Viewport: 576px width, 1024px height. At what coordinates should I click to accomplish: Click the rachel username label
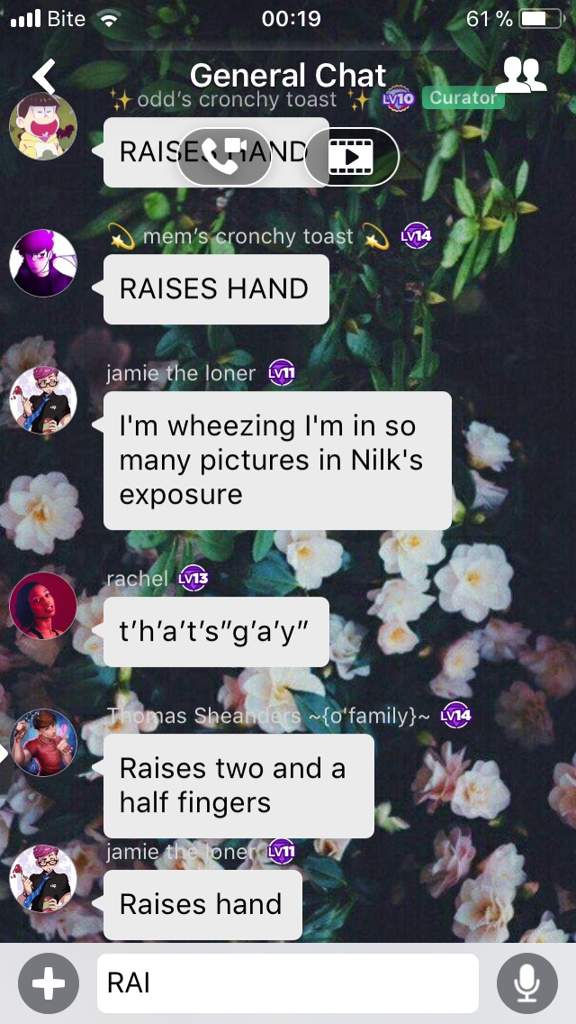pyautogui.click(x=138, y=578)
